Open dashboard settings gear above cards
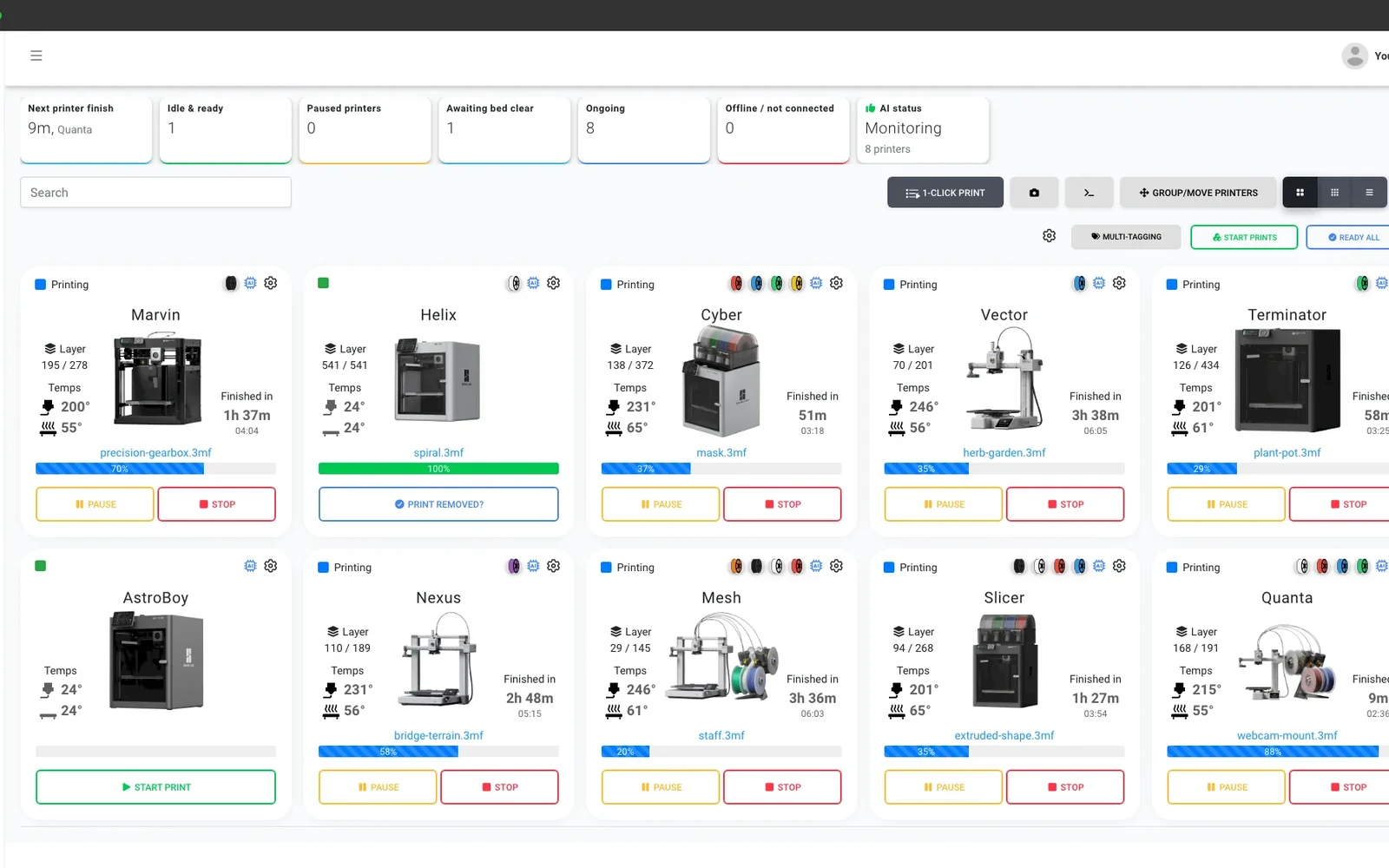This screenshot has height=868, width=1389. pyautogui.click(x=1049, y=236)
